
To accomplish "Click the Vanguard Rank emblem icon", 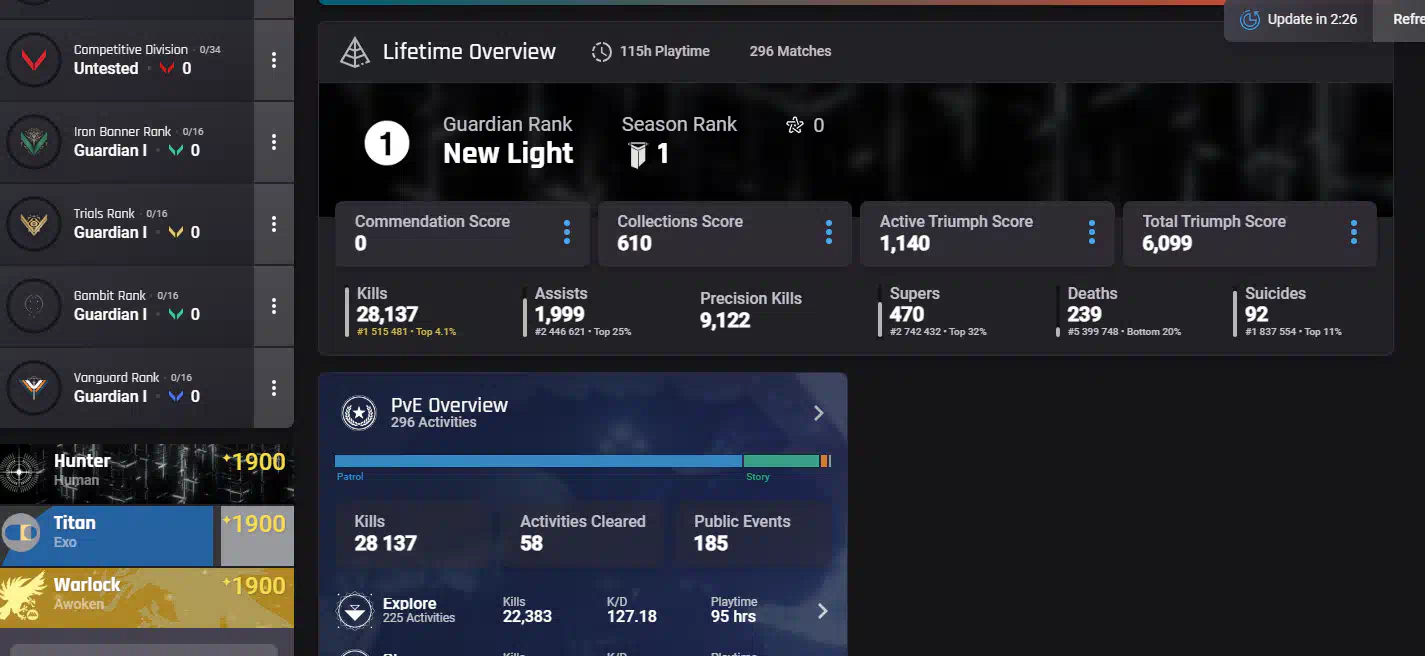I will click(x=34, y=388).
